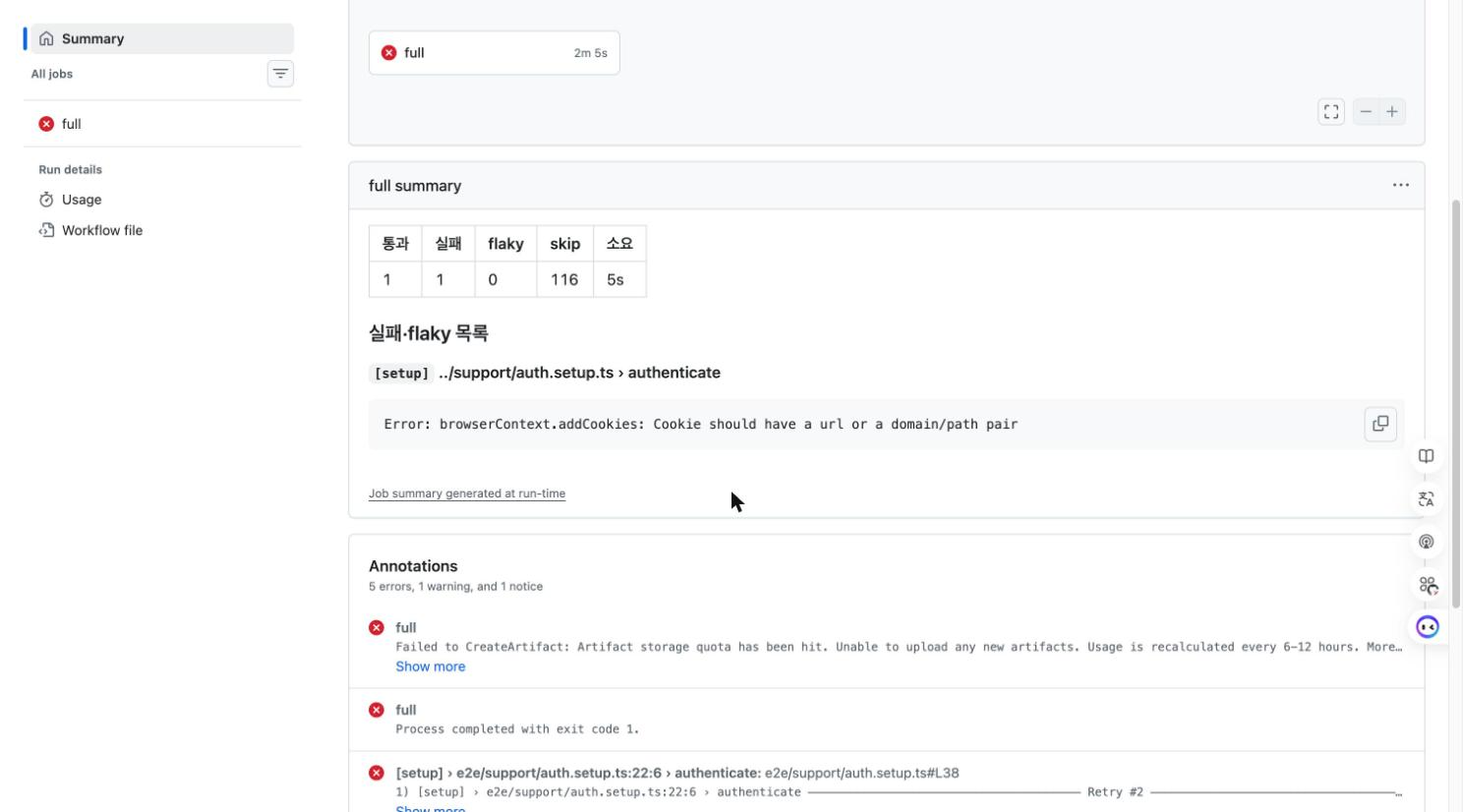
Task: Click the Process completed with exit code 1 text
Action: coord(517,729)
